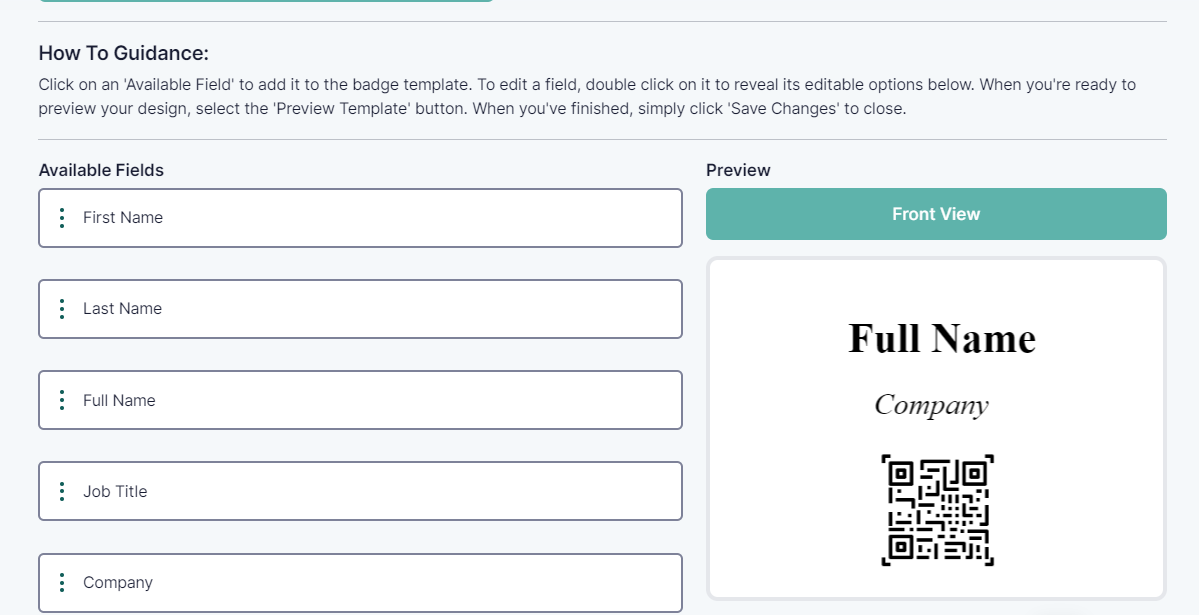Click the teal button at top edge

pos(266,1)
